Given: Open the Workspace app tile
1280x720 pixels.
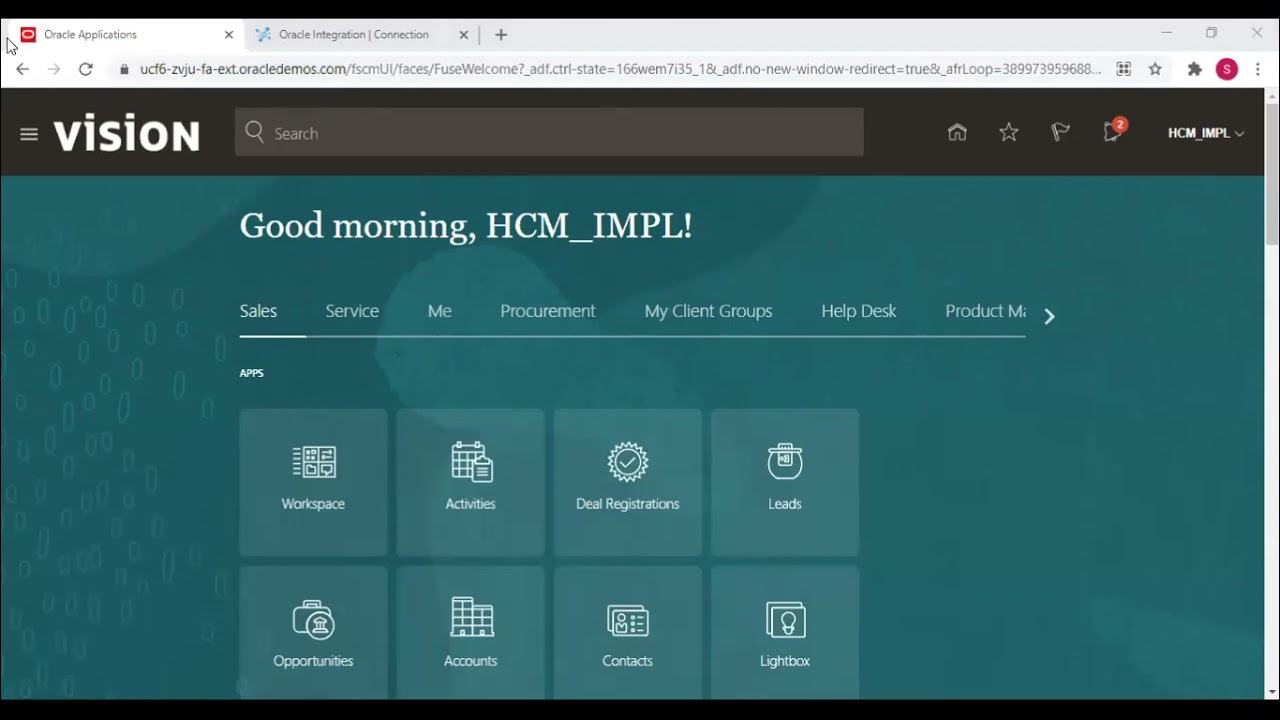Looking at the screenshot, I should click(313, 482).
